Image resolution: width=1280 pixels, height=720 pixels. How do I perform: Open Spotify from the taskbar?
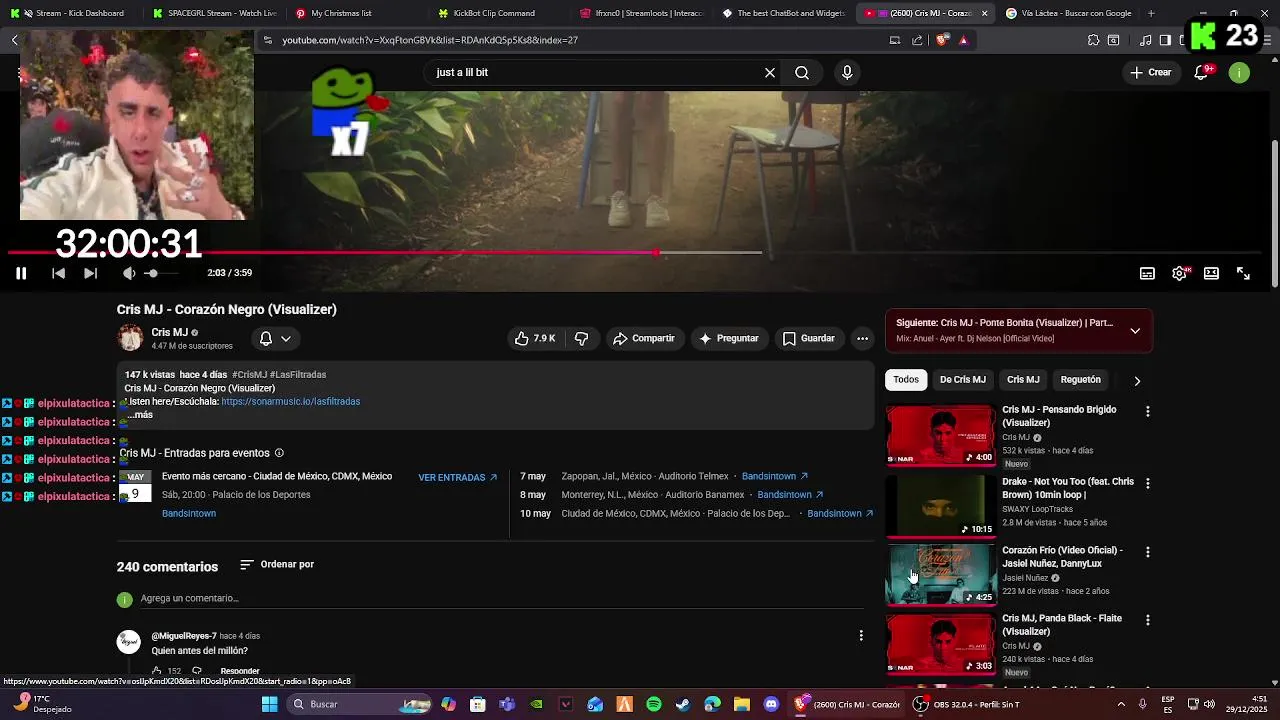click(654, 704)
